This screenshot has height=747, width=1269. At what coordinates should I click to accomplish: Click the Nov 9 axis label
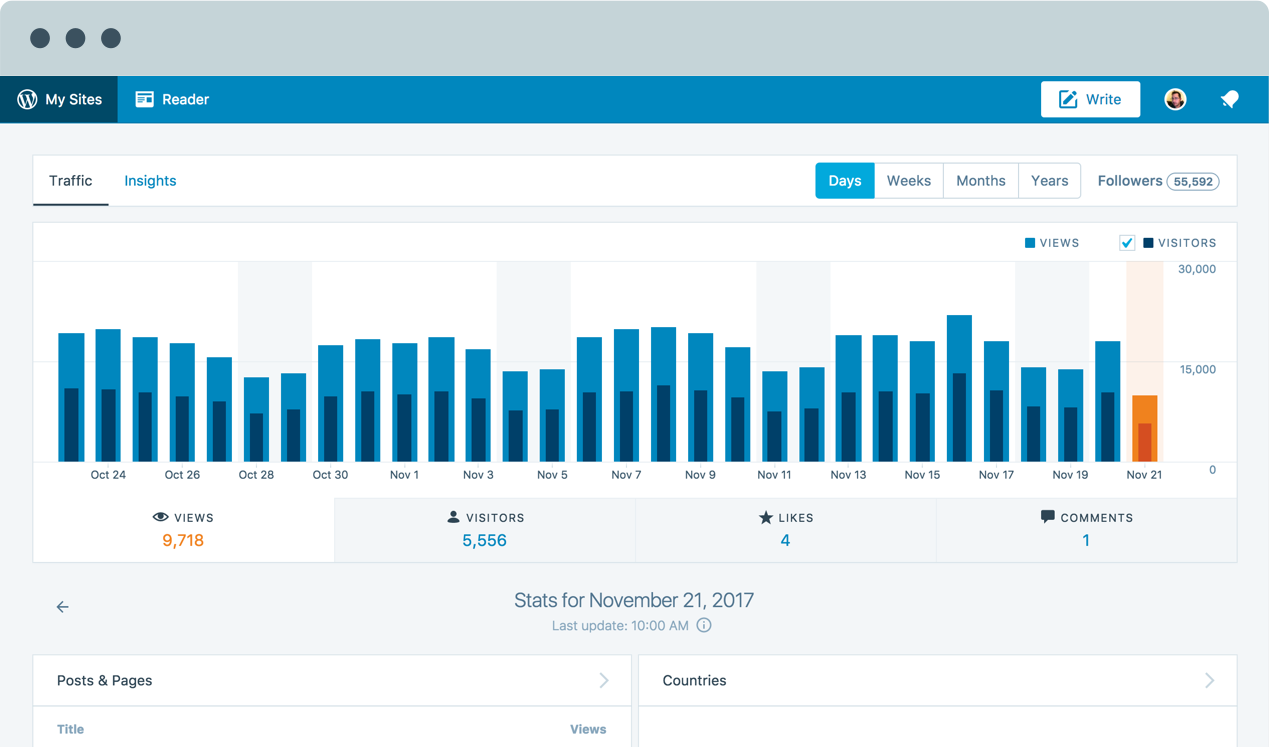[700, 475]
